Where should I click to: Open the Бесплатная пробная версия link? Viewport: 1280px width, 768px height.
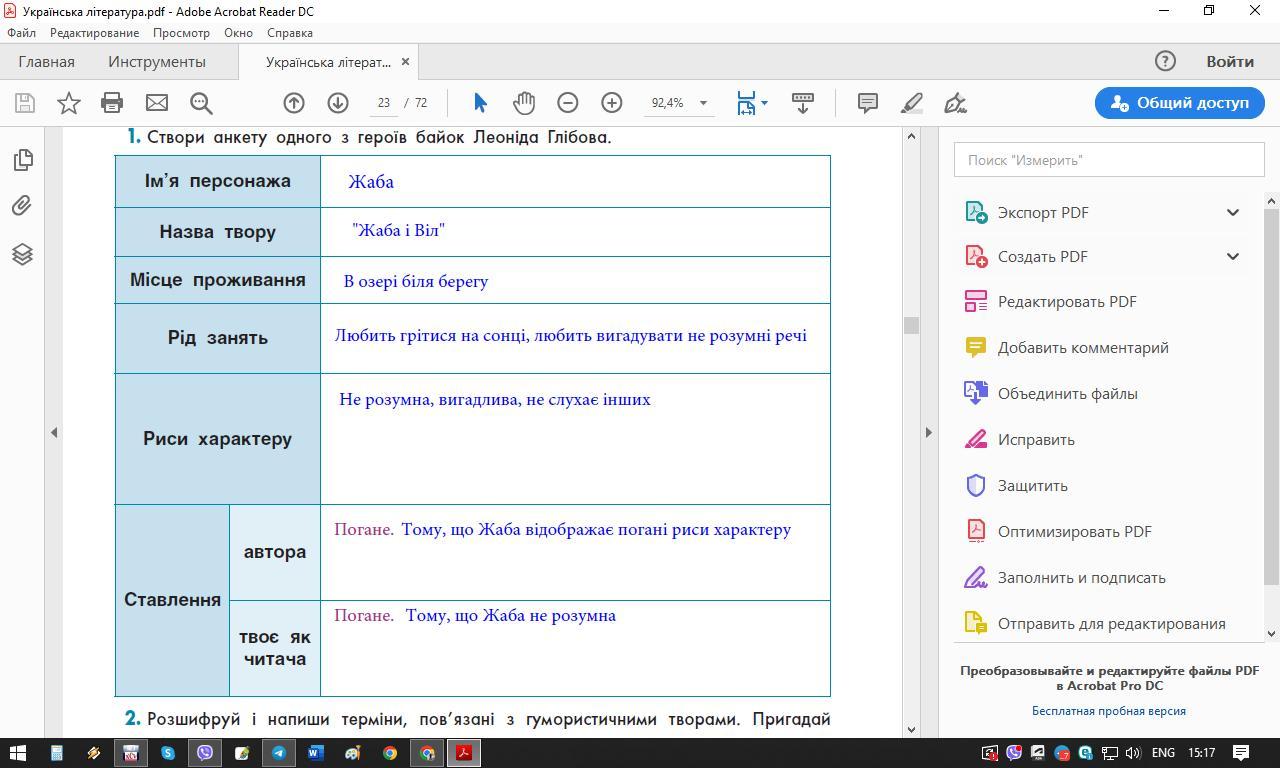[1108, 711]
